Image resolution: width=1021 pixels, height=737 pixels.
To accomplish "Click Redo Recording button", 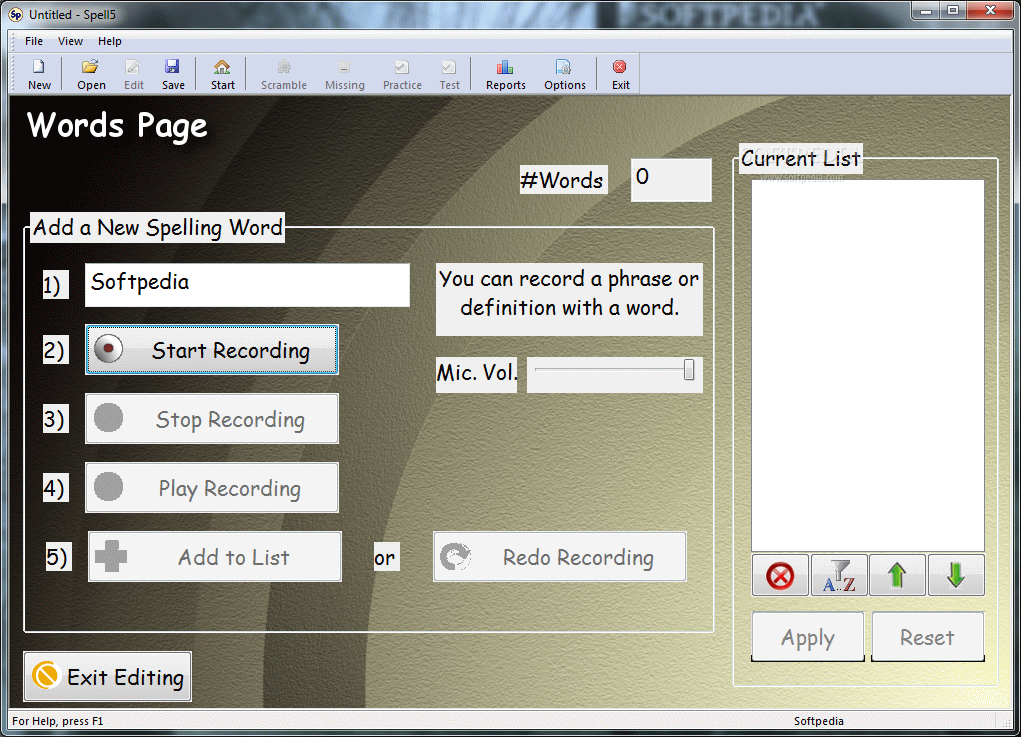I will 560,557.
